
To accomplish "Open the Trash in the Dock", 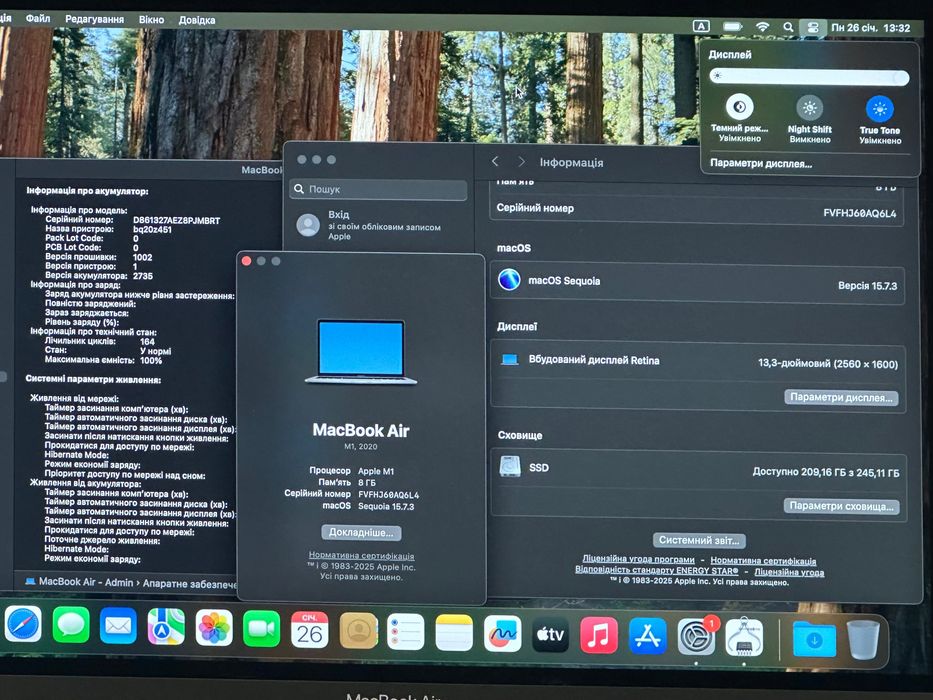I will coord(863,640).
